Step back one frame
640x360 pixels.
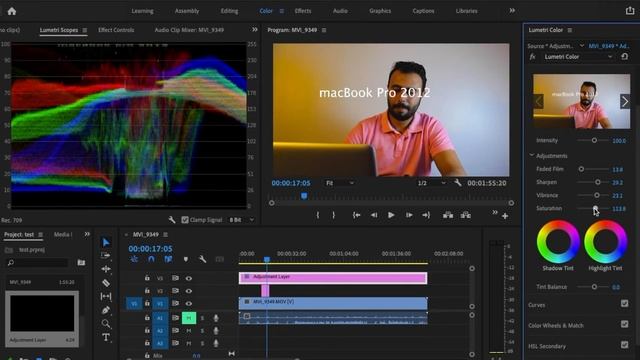click(373, 215)
